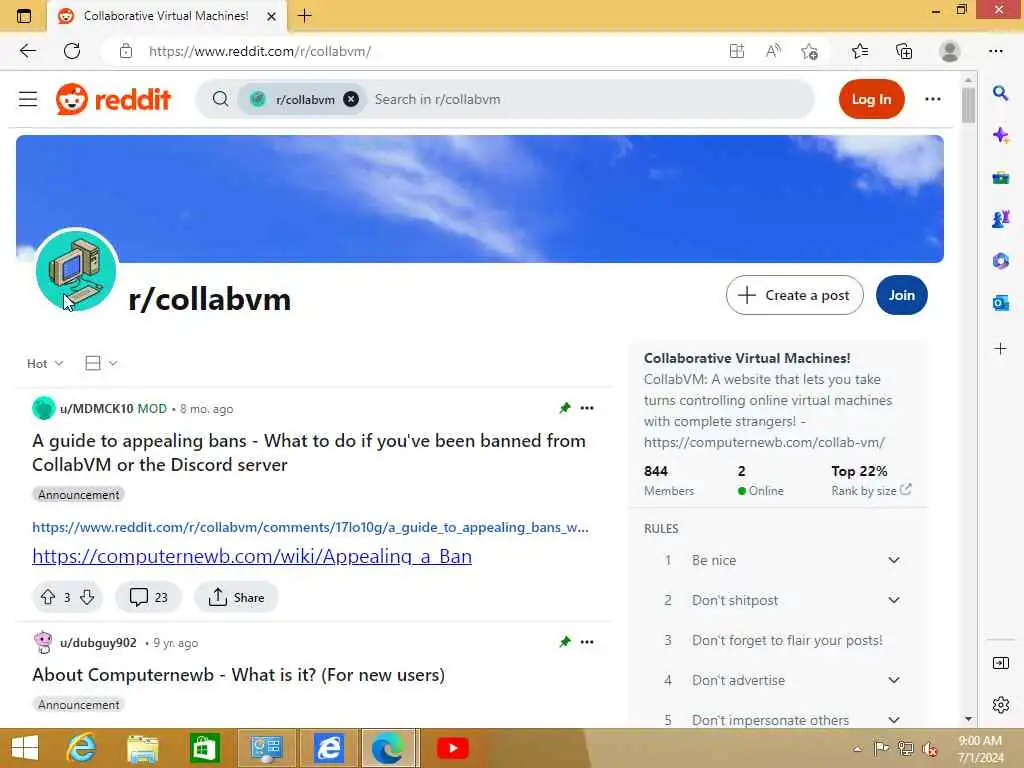Image resolution: width=1024 pixels, height=768 pixels.
Task: Open Reddit hamburger navigation menu
Action: point(28,99)
